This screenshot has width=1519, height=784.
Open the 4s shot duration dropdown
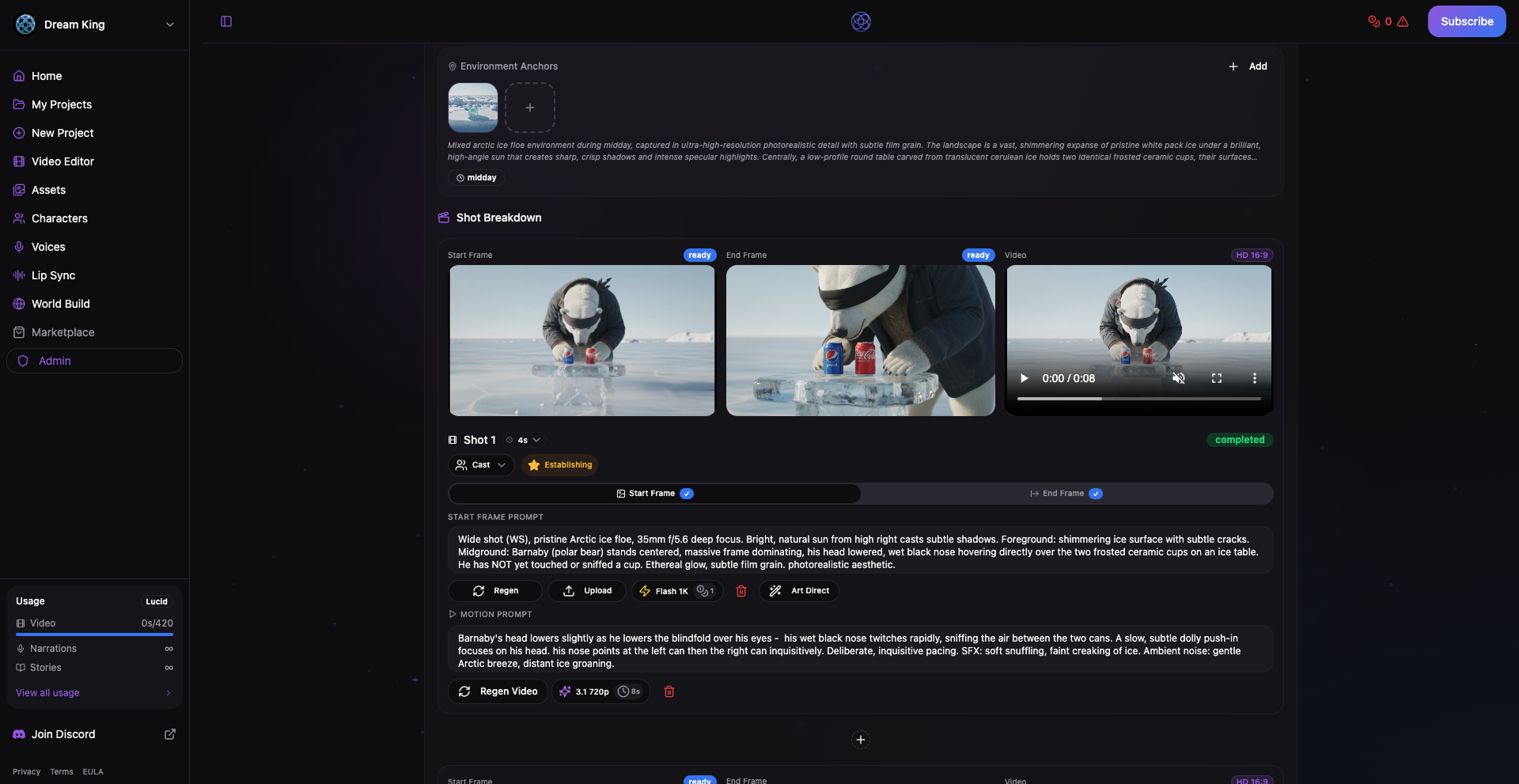pyautogui.click(x=524, y=440)
